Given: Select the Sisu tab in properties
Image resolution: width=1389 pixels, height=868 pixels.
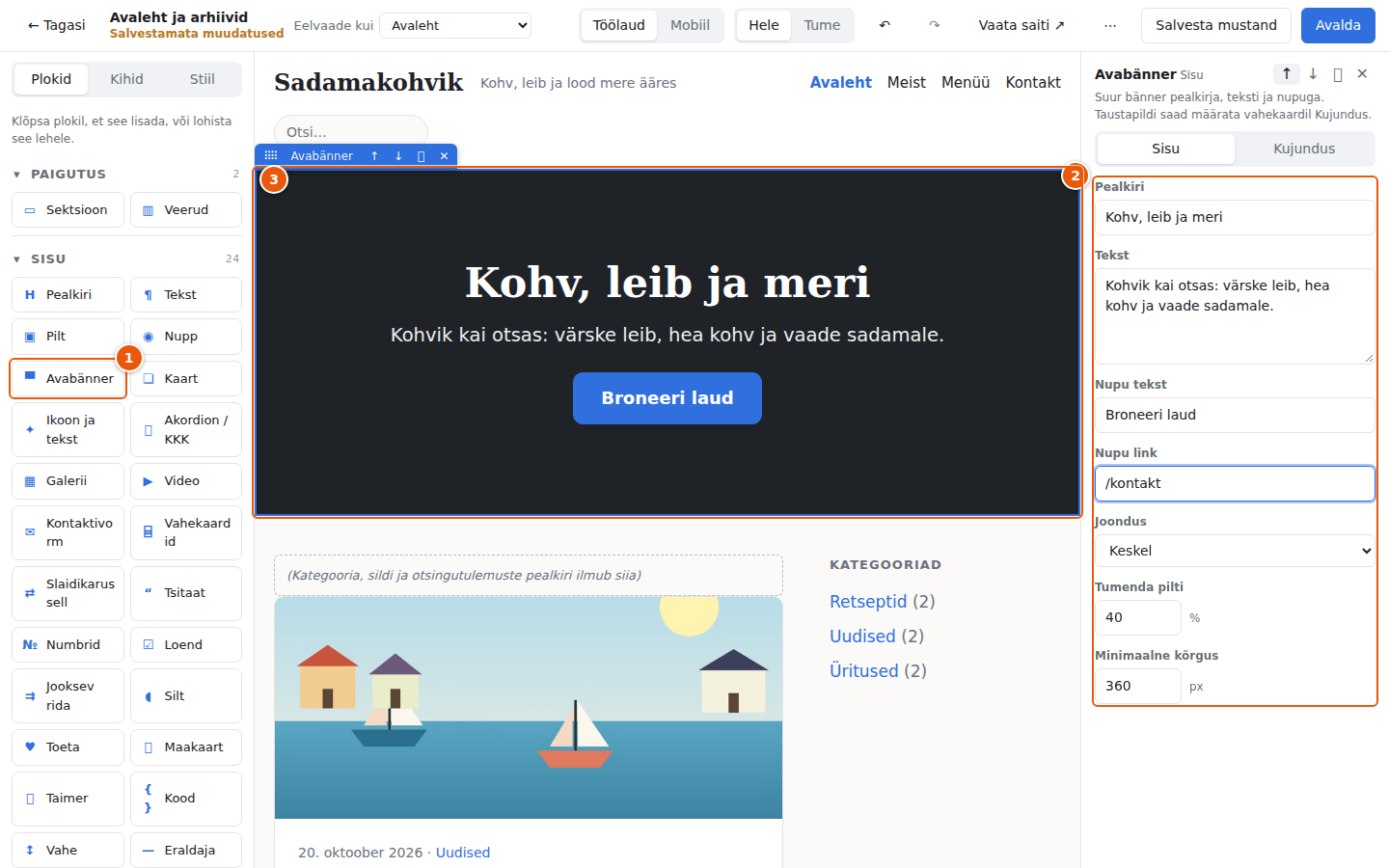Looking at the screenshot, I should pyautogui.click(x=1165, y=149).
